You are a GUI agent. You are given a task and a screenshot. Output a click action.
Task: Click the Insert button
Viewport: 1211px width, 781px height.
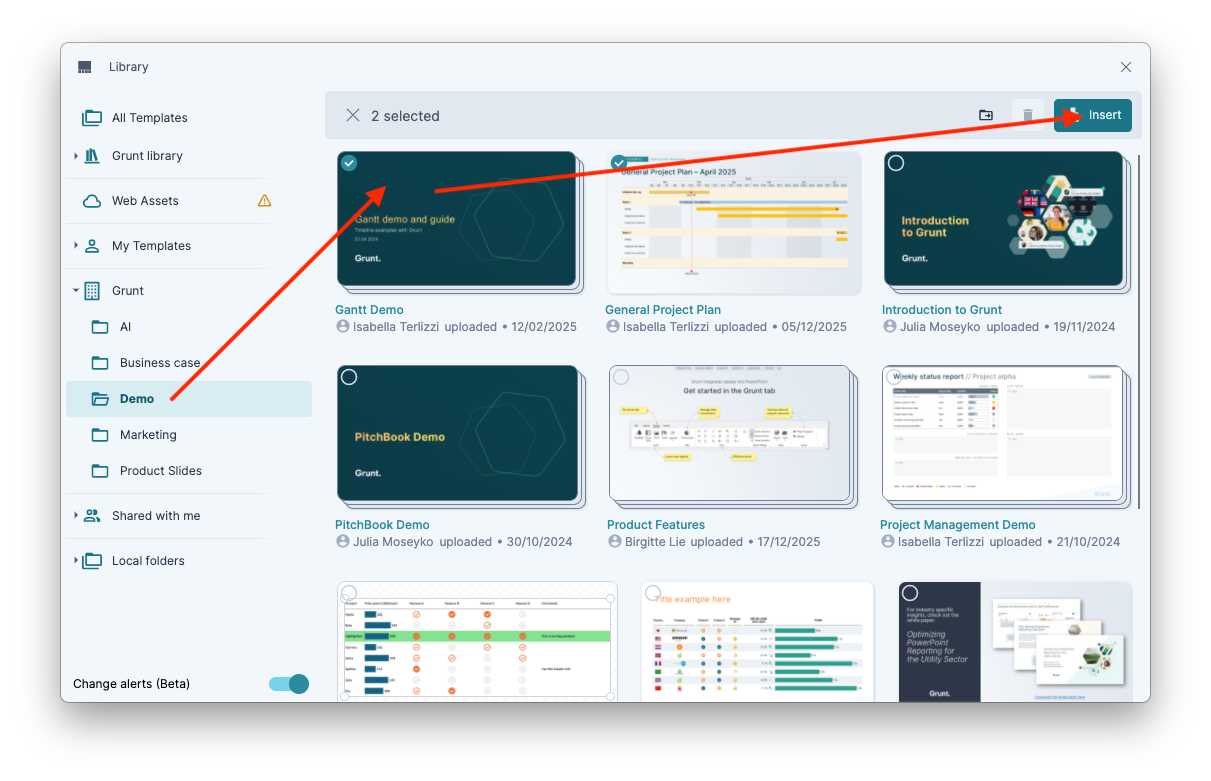point(1093,115)
